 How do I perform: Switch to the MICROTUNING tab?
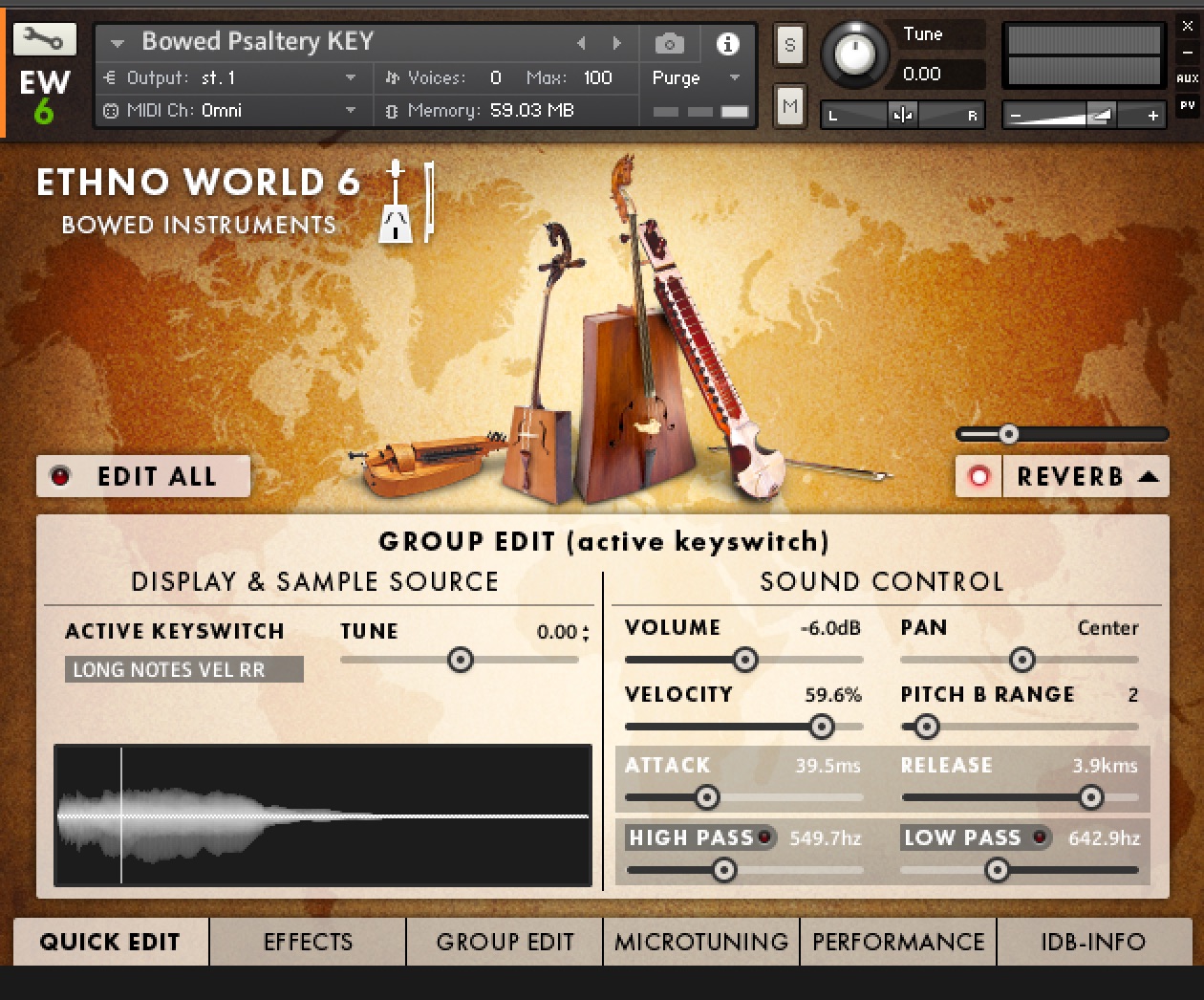click(701, 942)
